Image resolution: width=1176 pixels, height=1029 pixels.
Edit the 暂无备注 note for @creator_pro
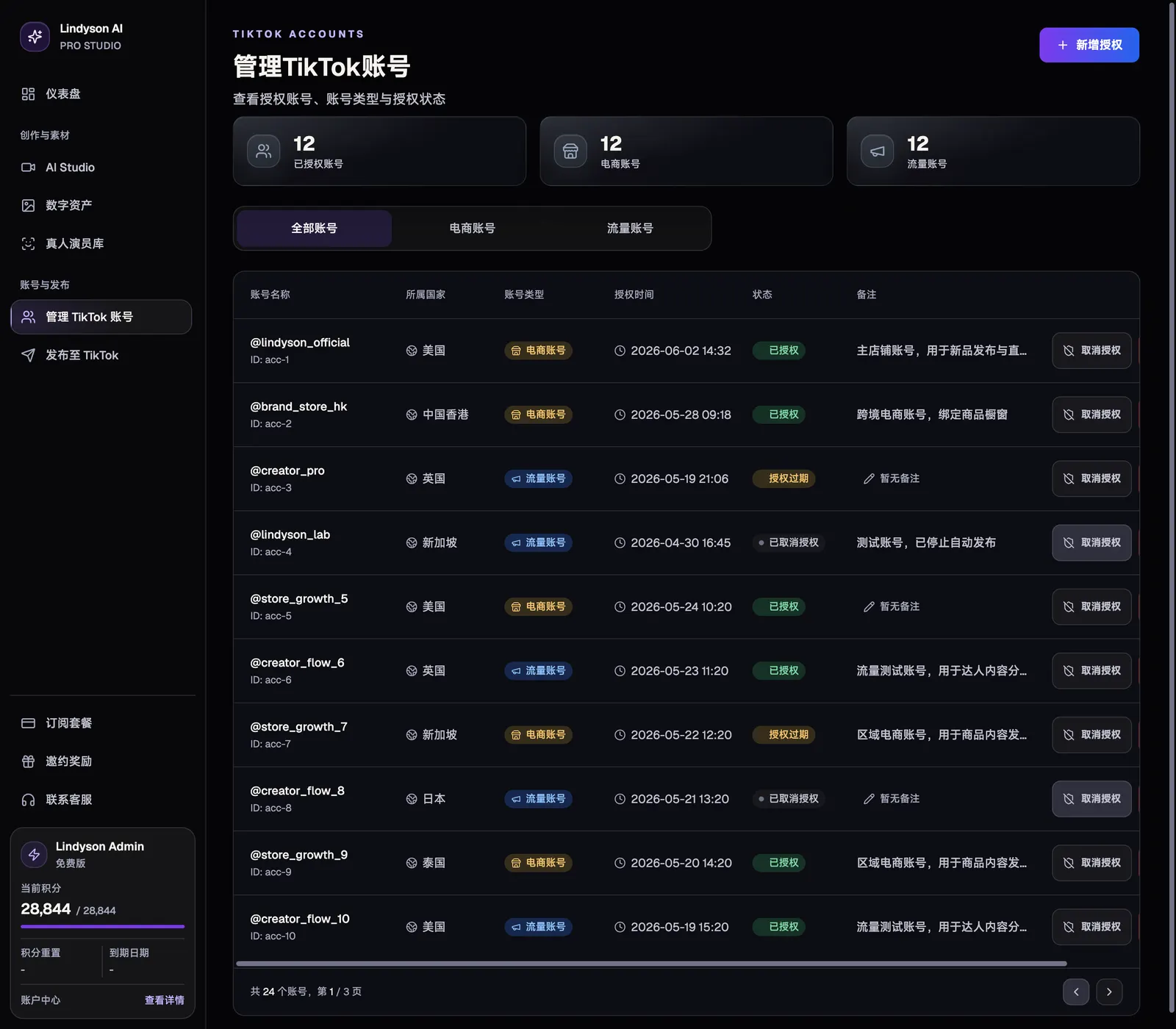[x=892, y=478]
